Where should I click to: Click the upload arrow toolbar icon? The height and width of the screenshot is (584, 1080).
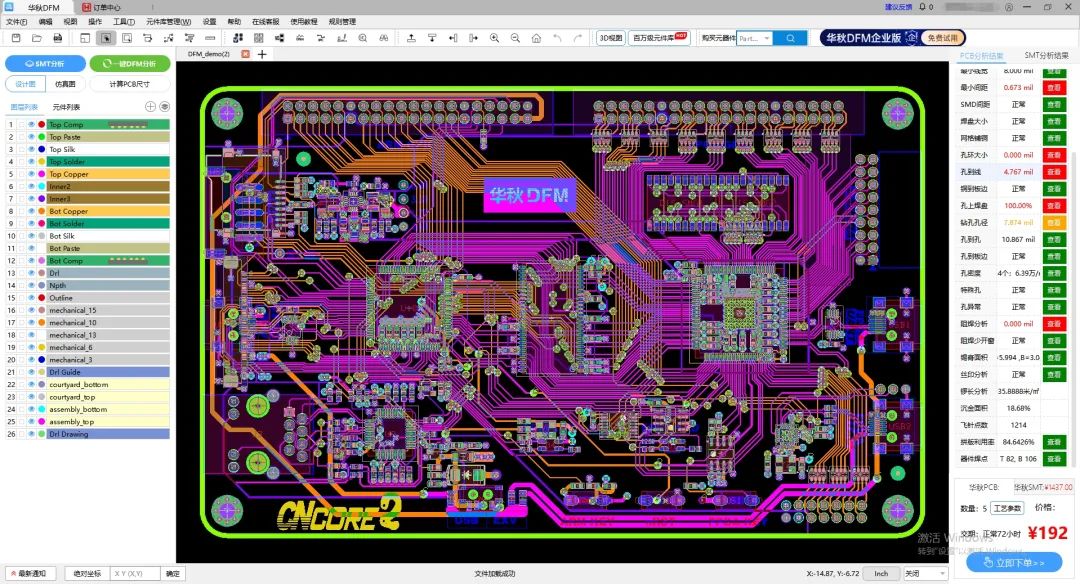click(411, 38)
